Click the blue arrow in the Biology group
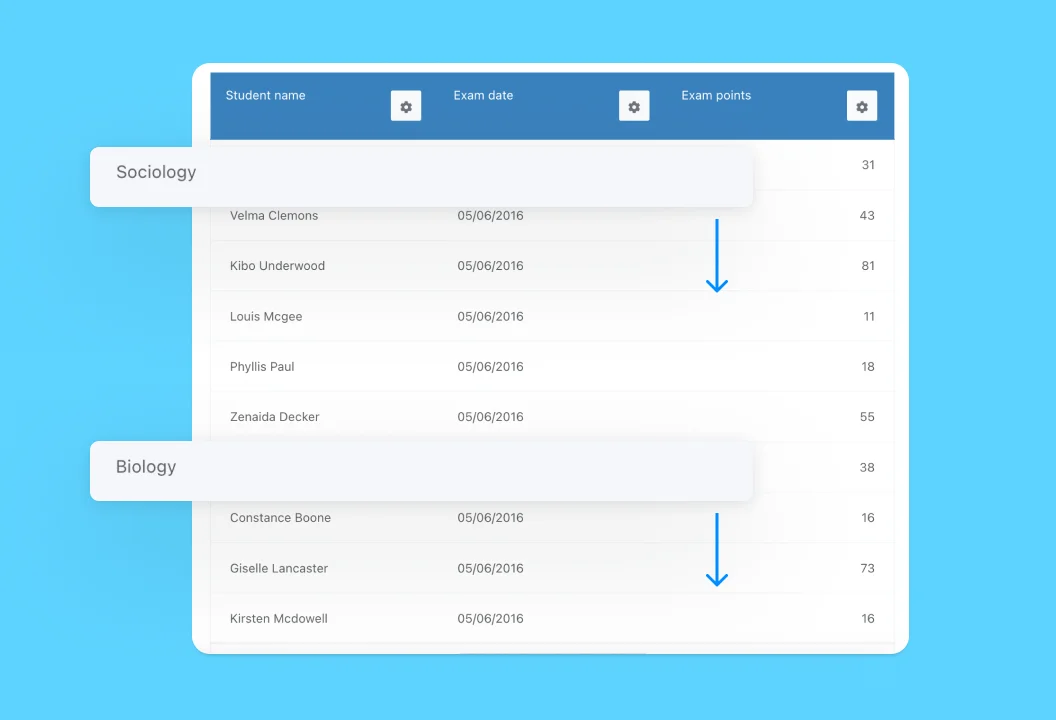Image resolution: width=1056 pixels, height=720 pixels. click(717, 548)
